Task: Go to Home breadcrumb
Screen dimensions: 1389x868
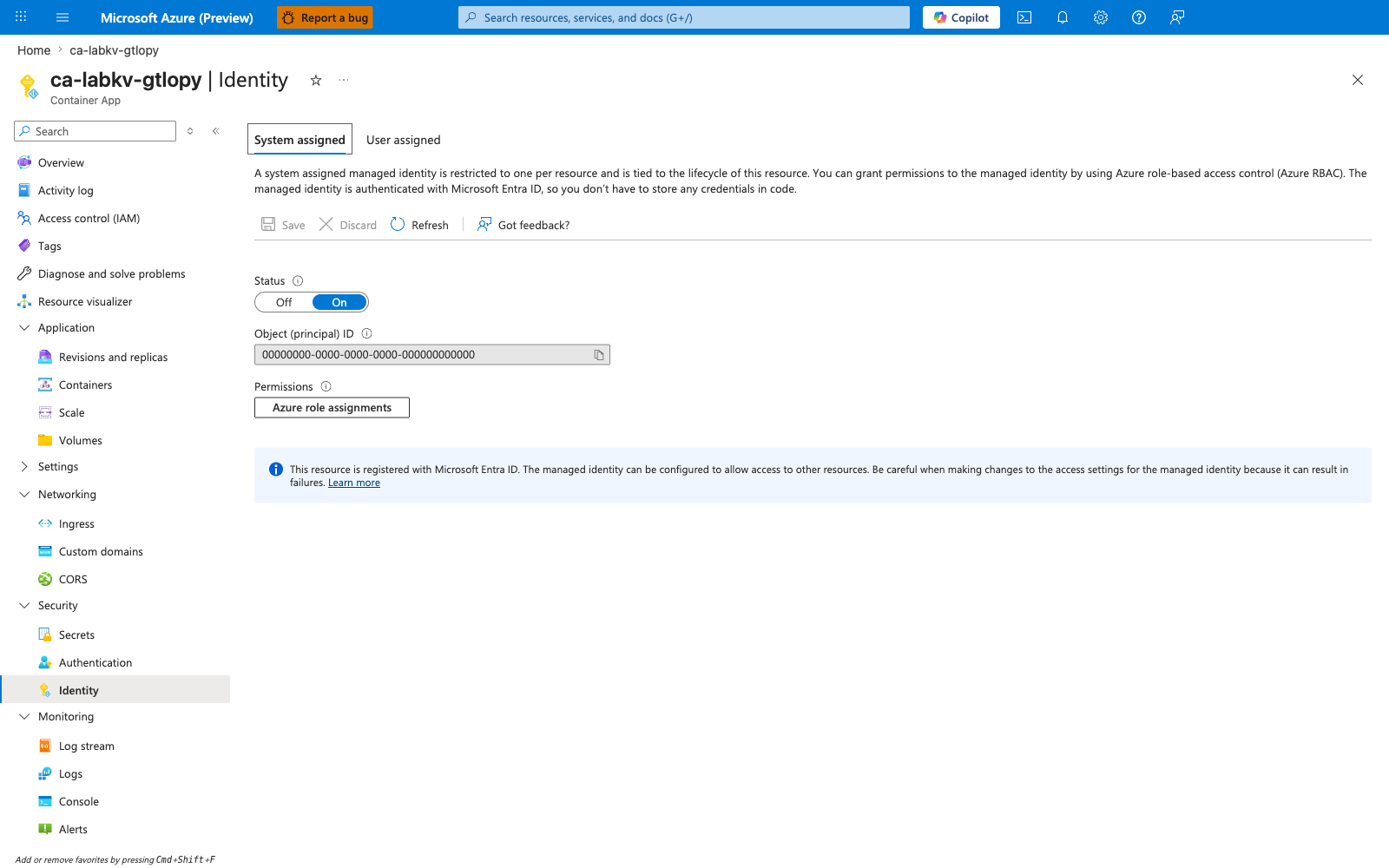Action: [x=34, y=50]
